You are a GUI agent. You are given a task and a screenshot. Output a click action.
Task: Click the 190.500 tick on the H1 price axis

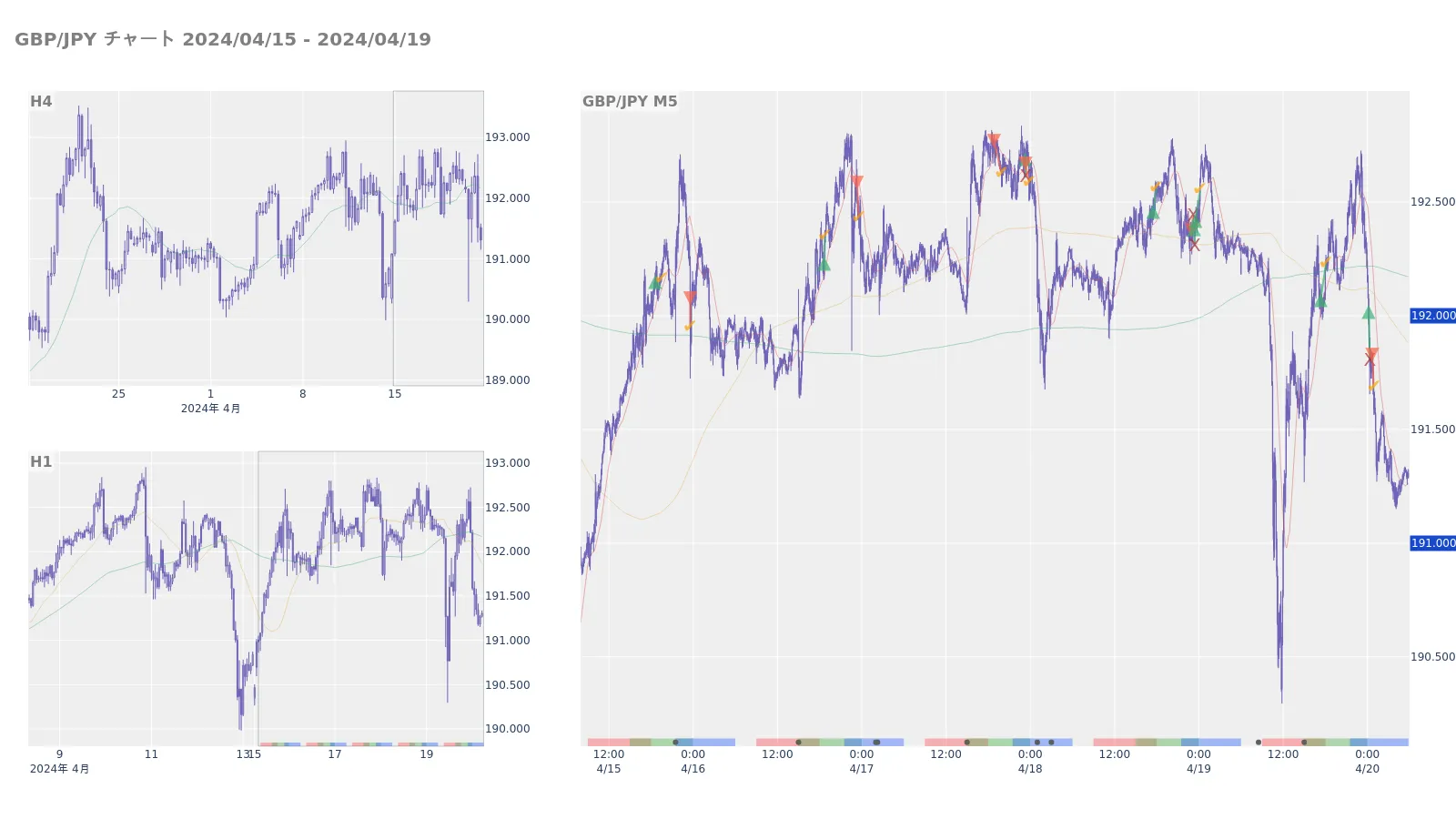point(507,685)
